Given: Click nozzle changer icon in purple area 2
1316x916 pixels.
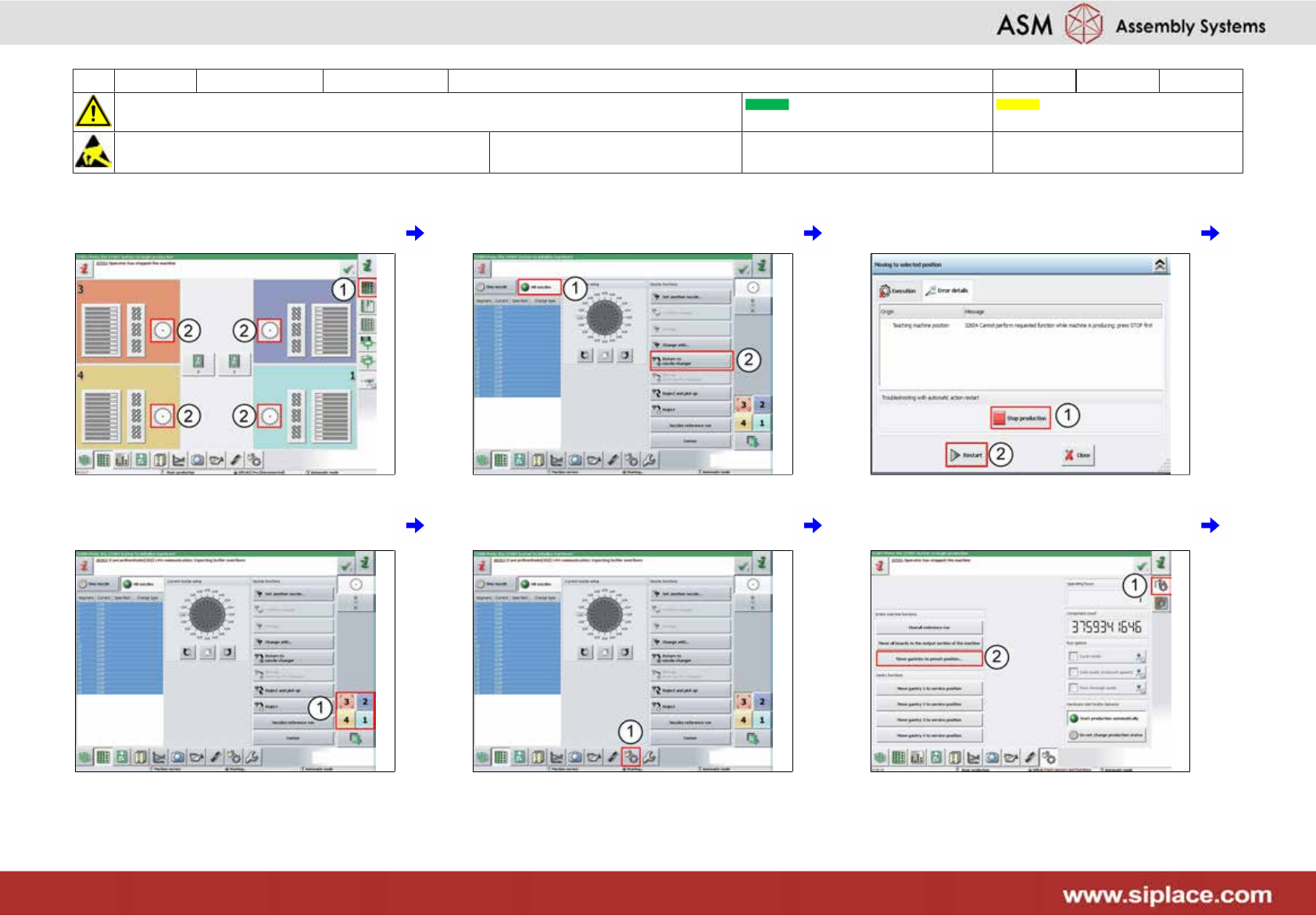Looking at the screenshot, I should tap(270, 331).
